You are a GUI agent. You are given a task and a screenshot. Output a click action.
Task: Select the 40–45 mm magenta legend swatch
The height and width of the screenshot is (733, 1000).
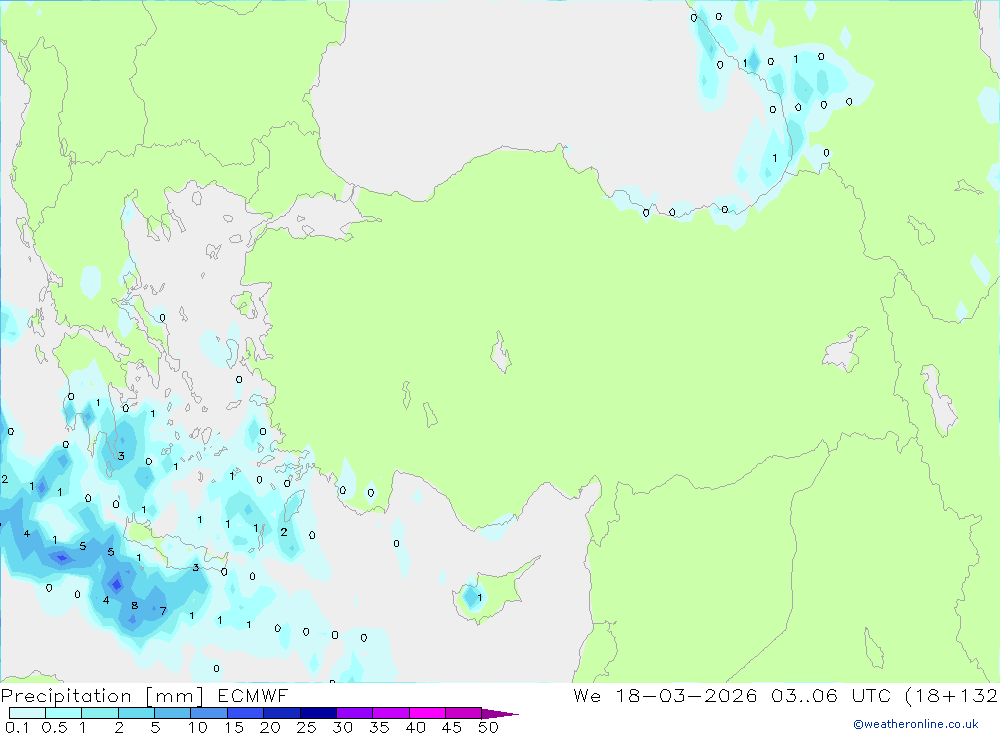(x=427, y=713)
